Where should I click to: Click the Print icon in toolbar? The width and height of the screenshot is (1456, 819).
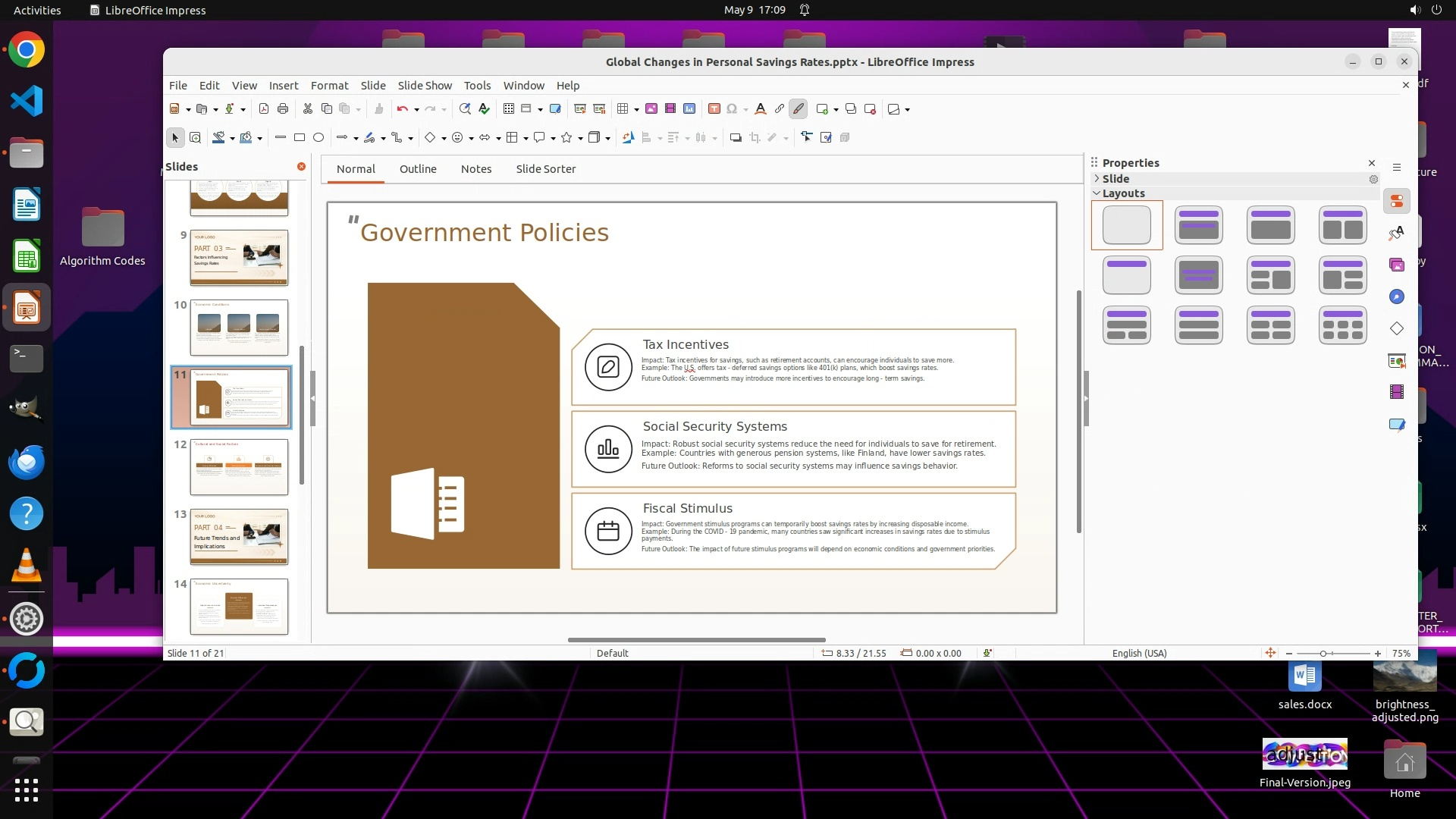pos(283,109)
